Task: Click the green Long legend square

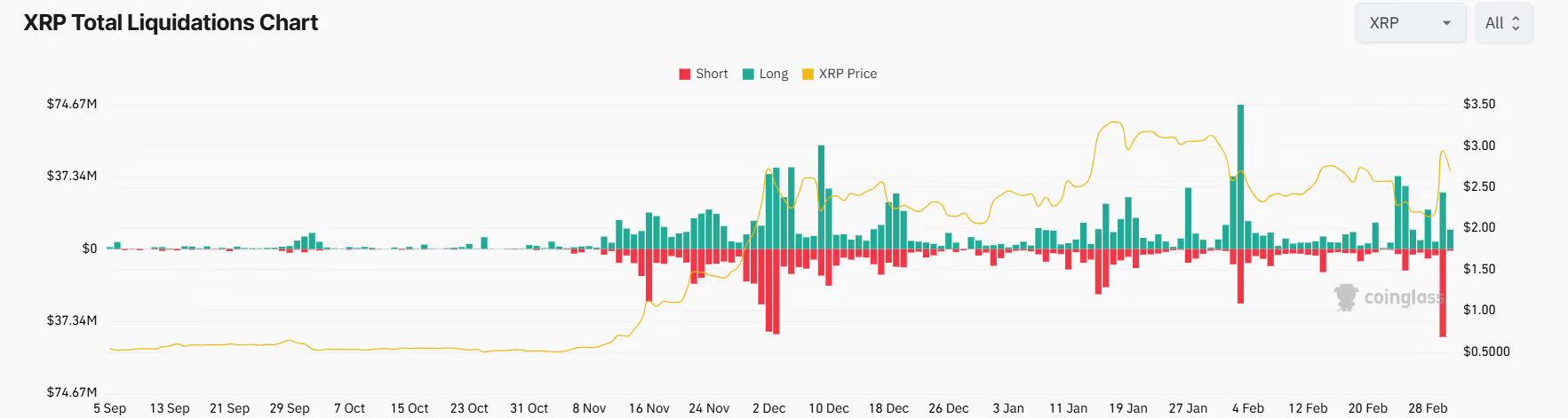Action: tap(748, 75)
